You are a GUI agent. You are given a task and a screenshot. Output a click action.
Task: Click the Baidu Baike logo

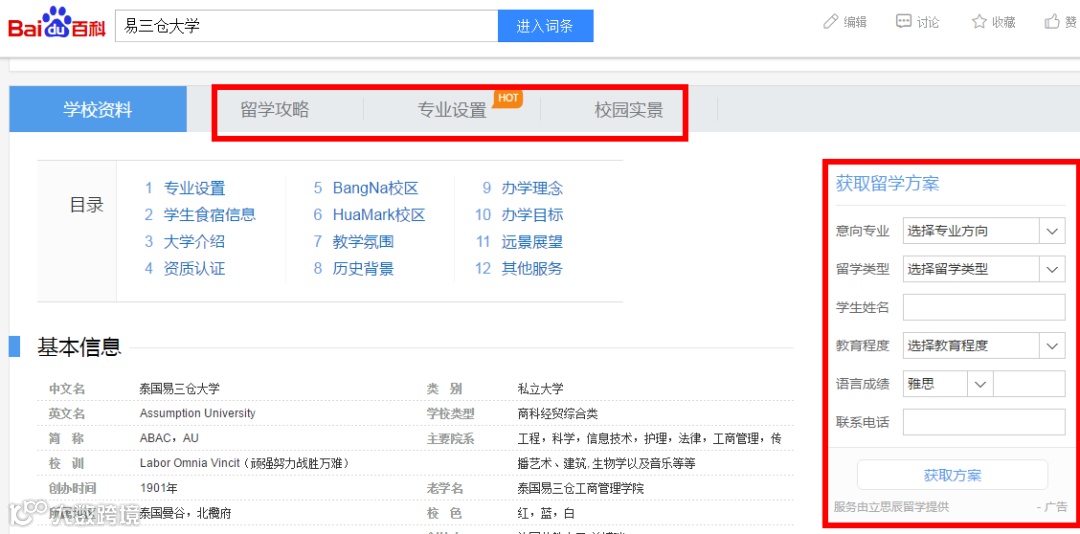(56, 25)
